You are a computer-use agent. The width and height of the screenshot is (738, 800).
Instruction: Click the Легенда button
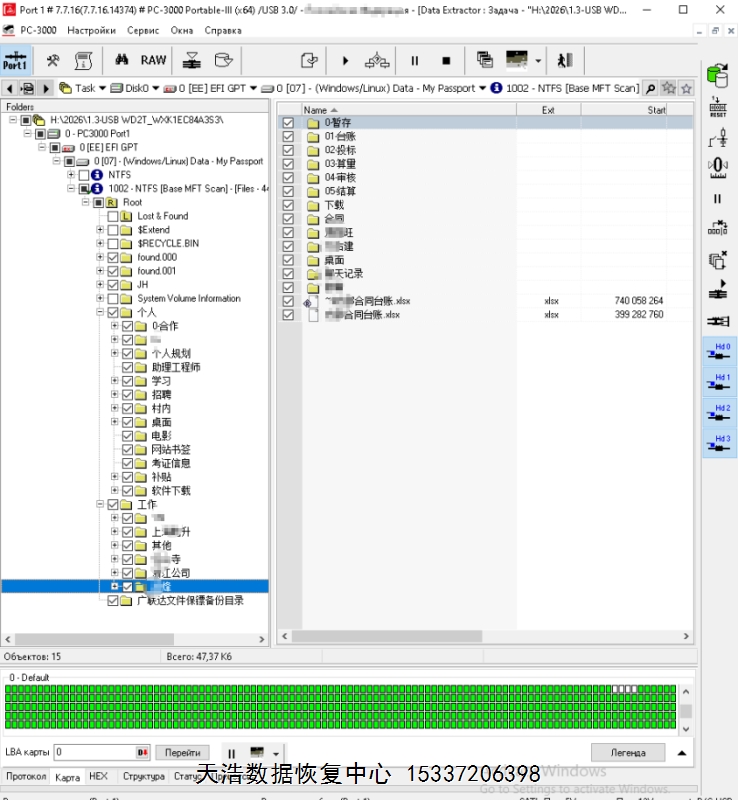[627, 752]
